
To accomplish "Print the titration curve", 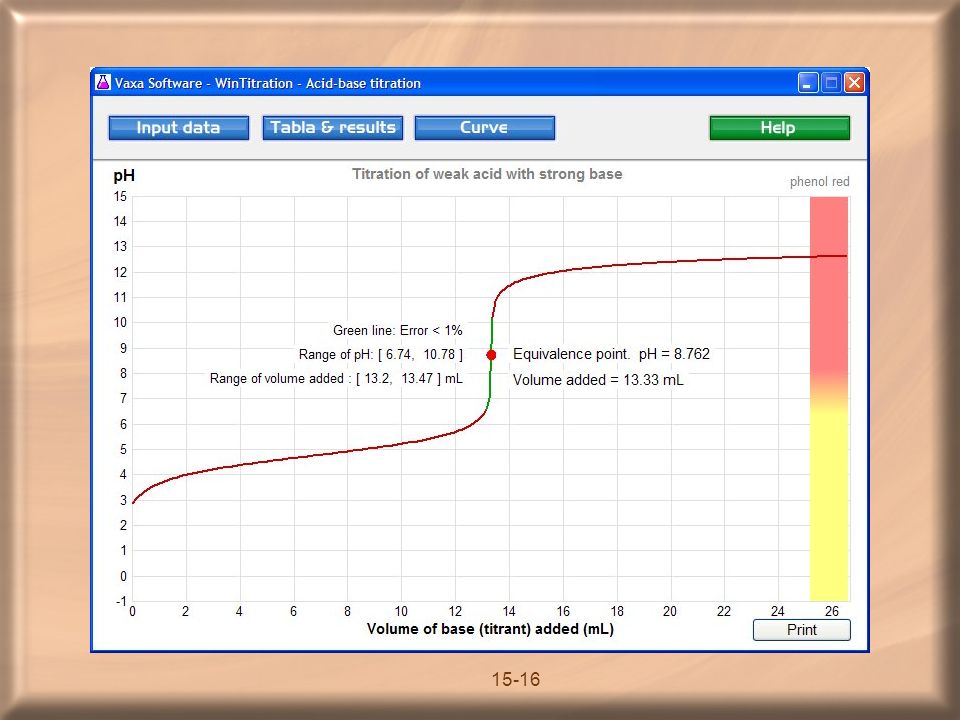I will [801, 630].
